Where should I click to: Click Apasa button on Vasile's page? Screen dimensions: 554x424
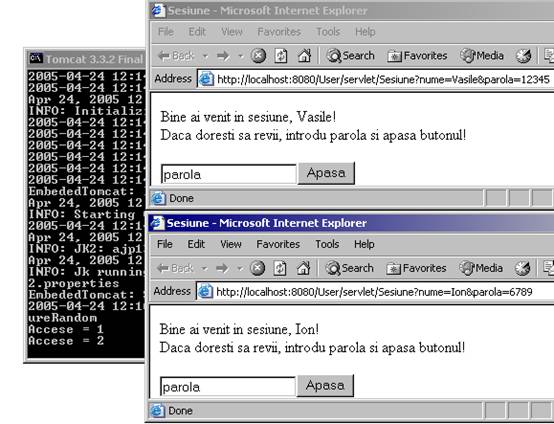point(326,173)
